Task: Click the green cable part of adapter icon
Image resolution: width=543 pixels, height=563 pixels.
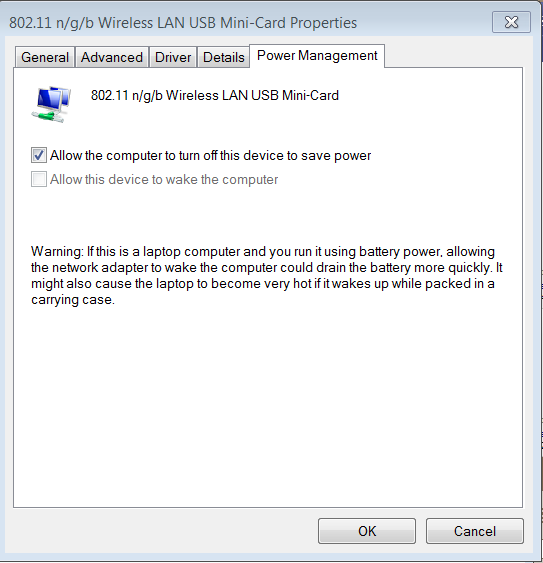Action: coord(47,116)
